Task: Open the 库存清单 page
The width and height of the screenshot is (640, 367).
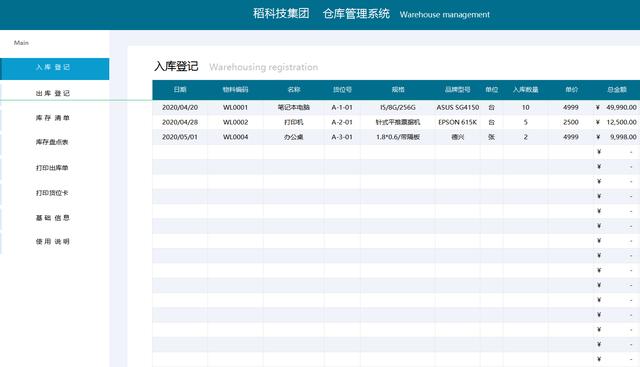Action: pyautogui.click(x=53, y=118)
